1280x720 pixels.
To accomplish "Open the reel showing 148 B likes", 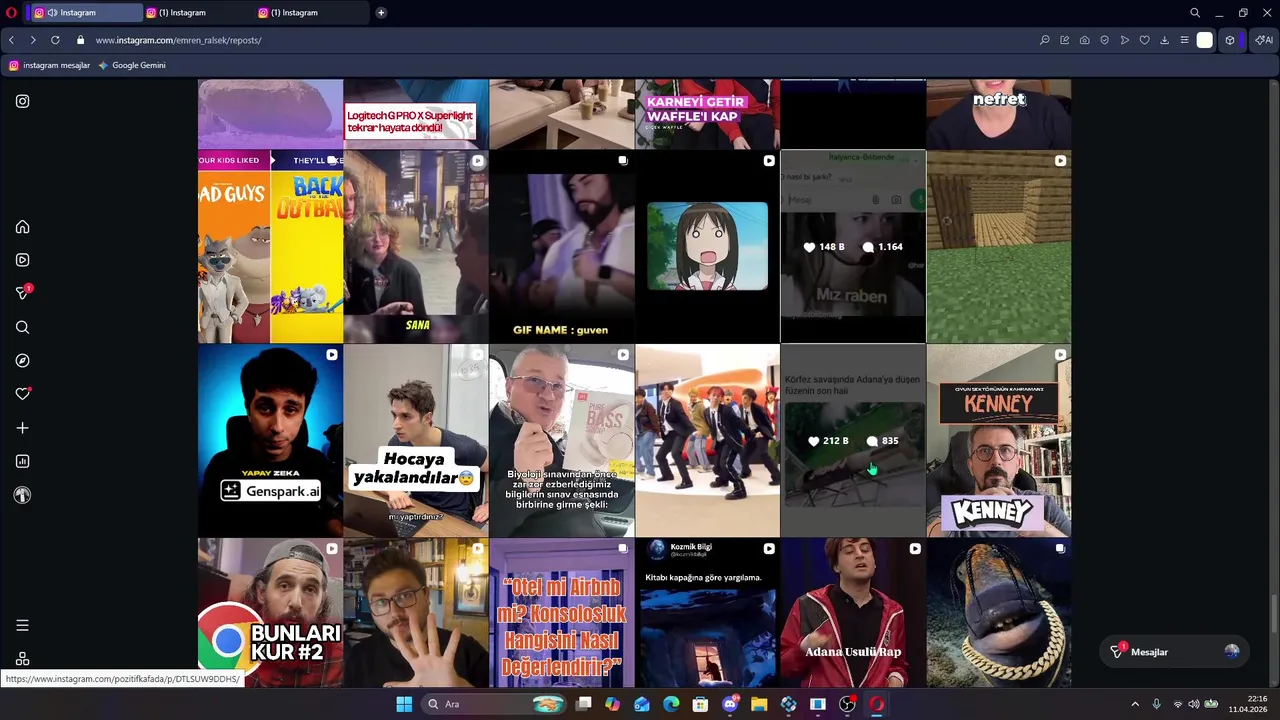I will point(853,247).
